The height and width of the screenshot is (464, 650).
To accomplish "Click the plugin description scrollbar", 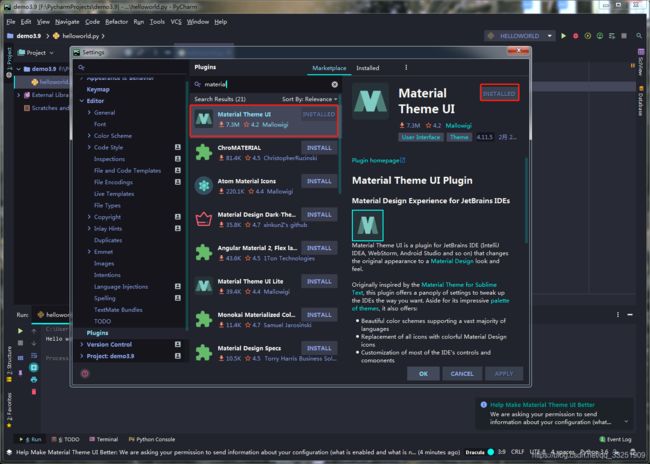I will tap(526, 200).
